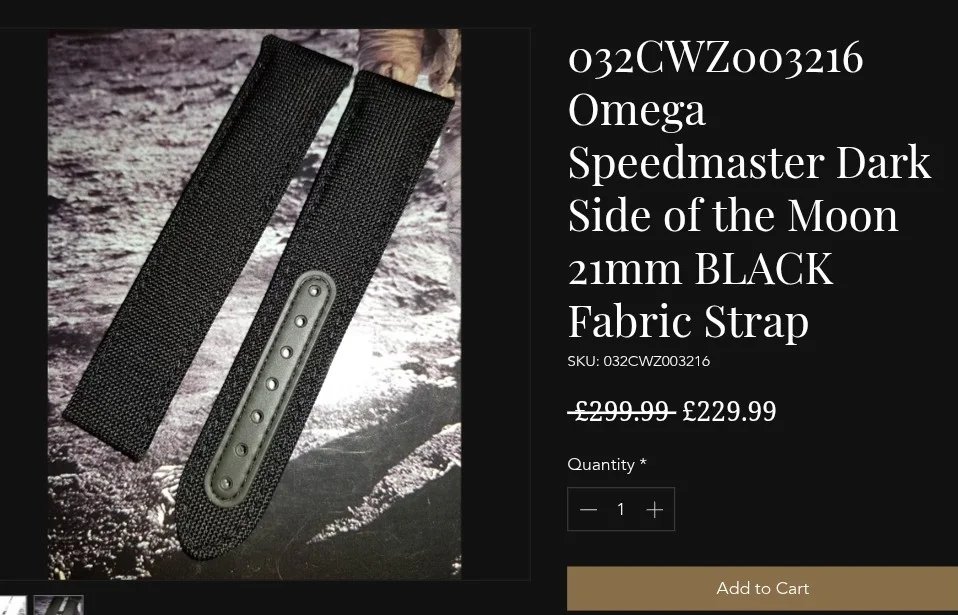Click the 'Speedmaster Dark' line of the title
Viewport: 958px width, 615px height.
(x=749, y=162)
